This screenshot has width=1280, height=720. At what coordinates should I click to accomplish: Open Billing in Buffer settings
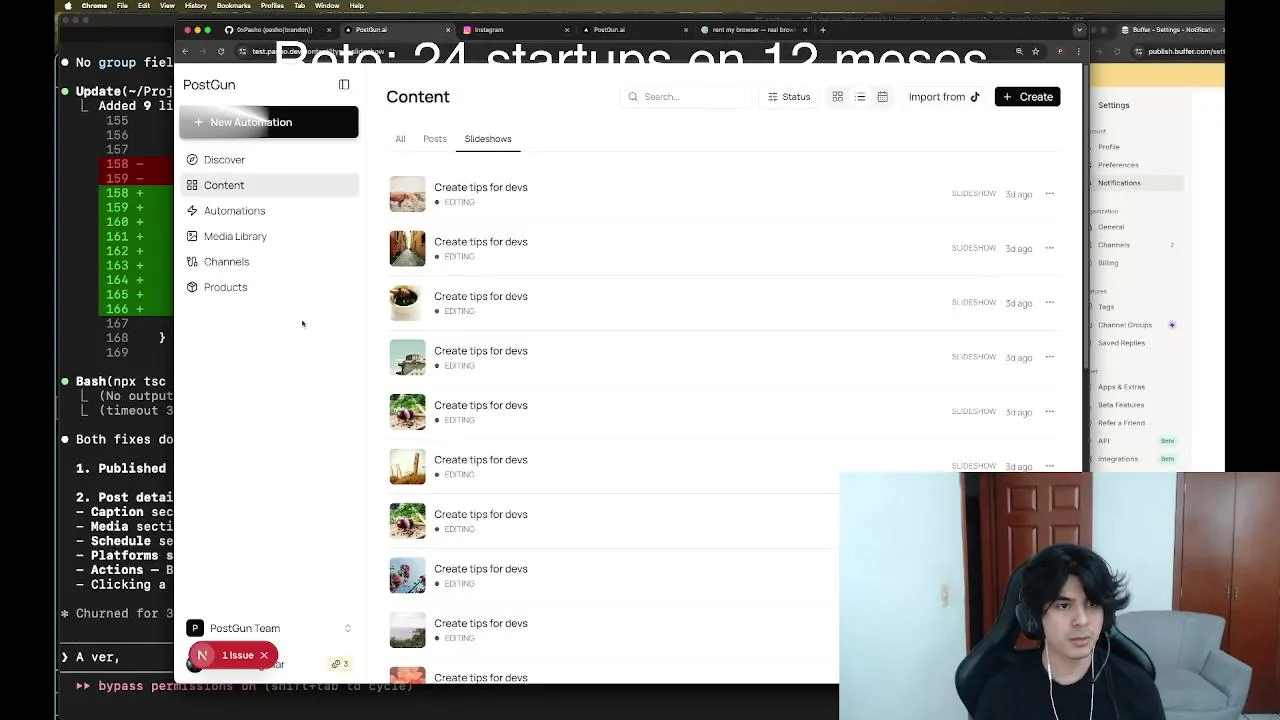click(1108, 263)
